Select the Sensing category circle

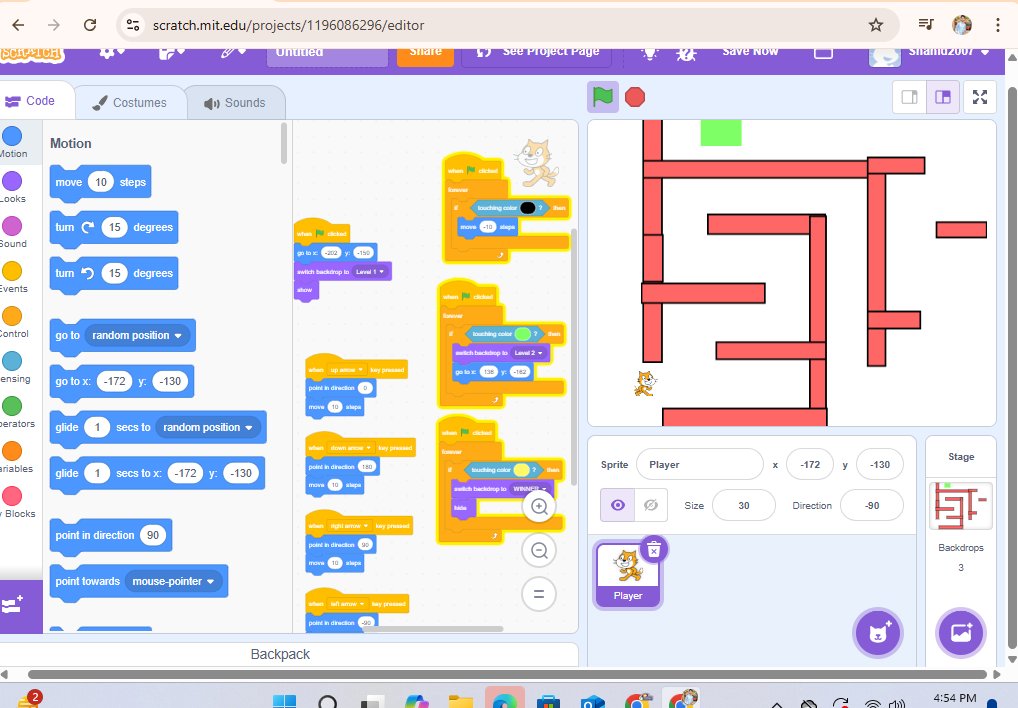click(x=12, y=361)
